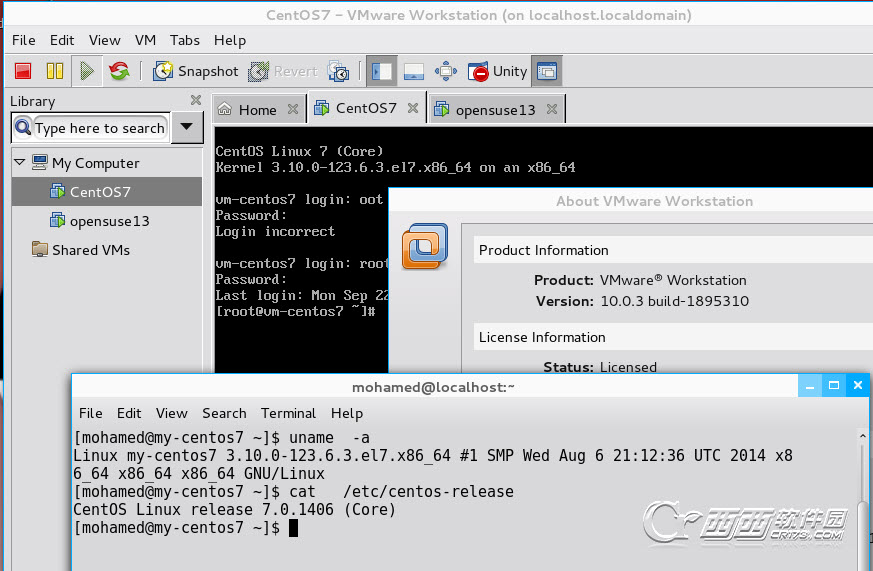Collapse the My Computer tree node

click(19, 163)
